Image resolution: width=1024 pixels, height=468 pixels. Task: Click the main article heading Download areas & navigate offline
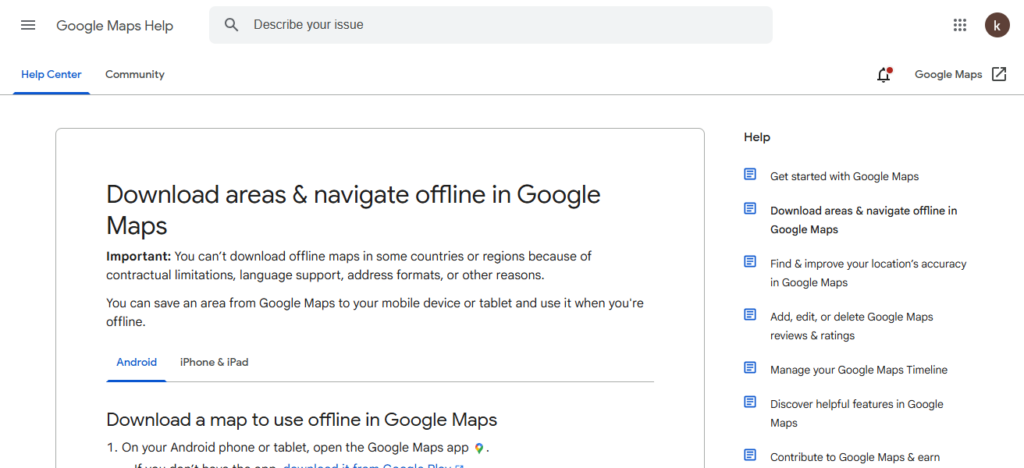click(353, 210)
